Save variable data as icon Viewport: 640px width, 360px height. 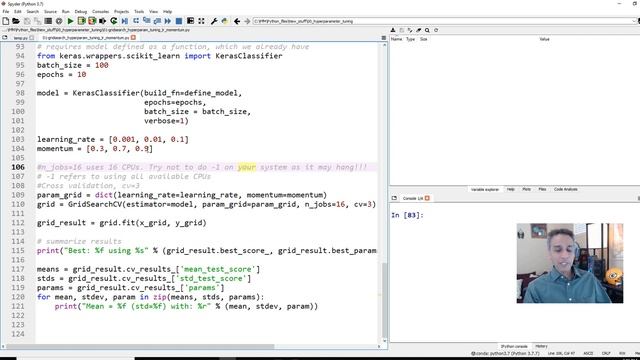coord(410,30)
